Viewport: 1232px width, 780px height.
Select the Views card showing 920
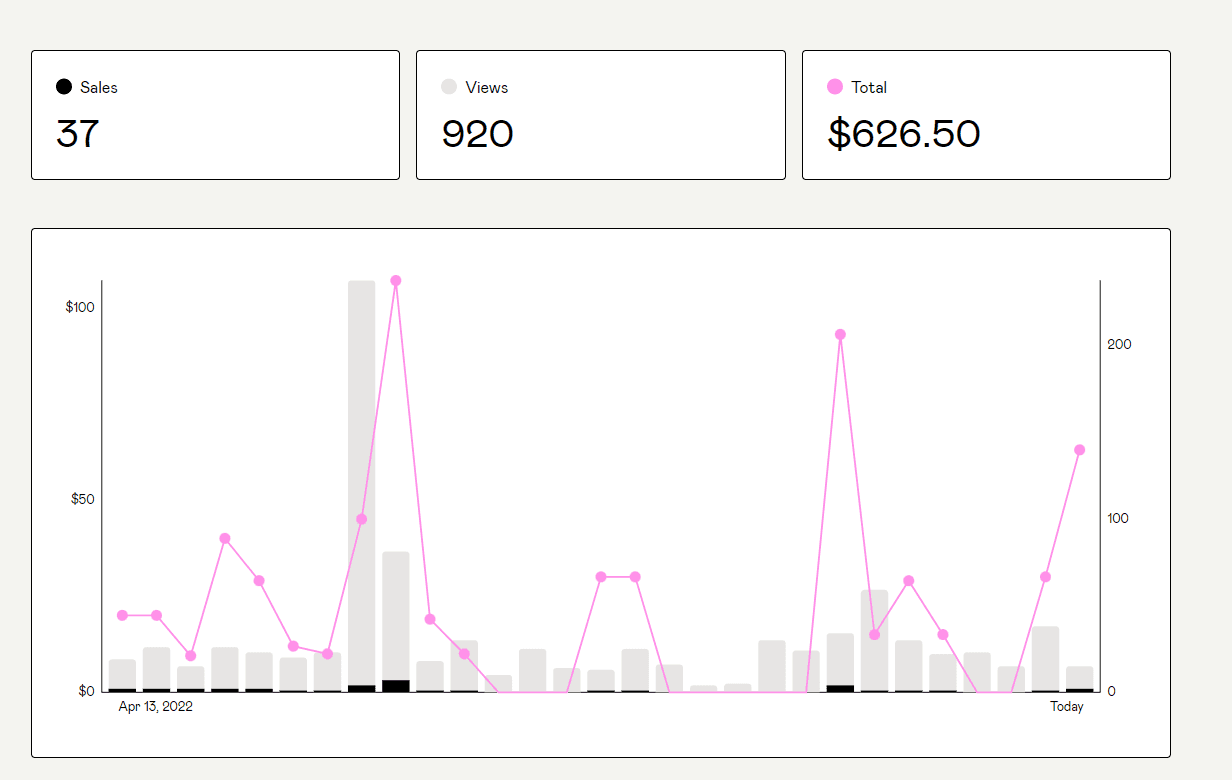601,115
